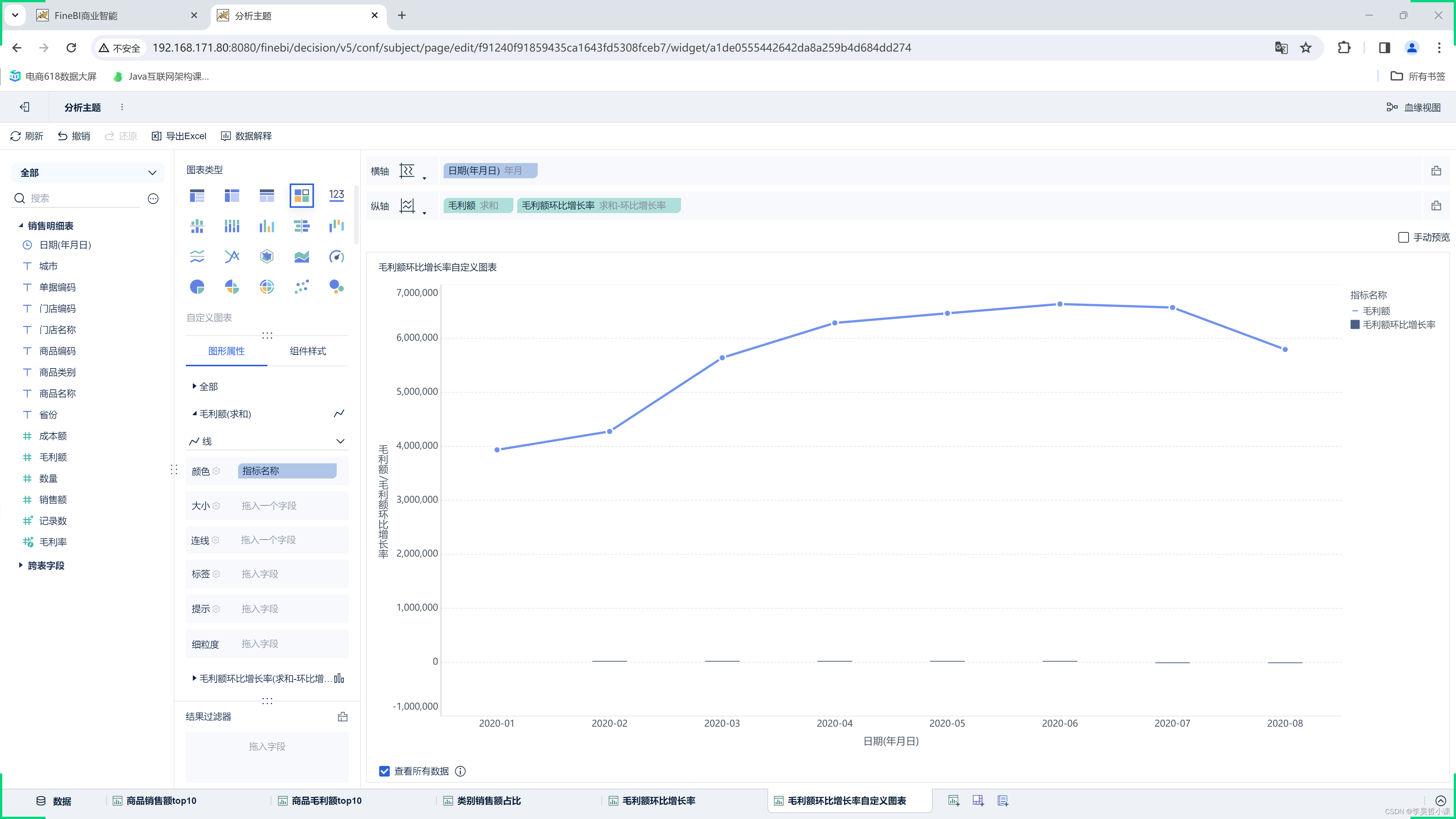
Task: Click the 刷新 refresh button
Action: (x=27, y=136)
